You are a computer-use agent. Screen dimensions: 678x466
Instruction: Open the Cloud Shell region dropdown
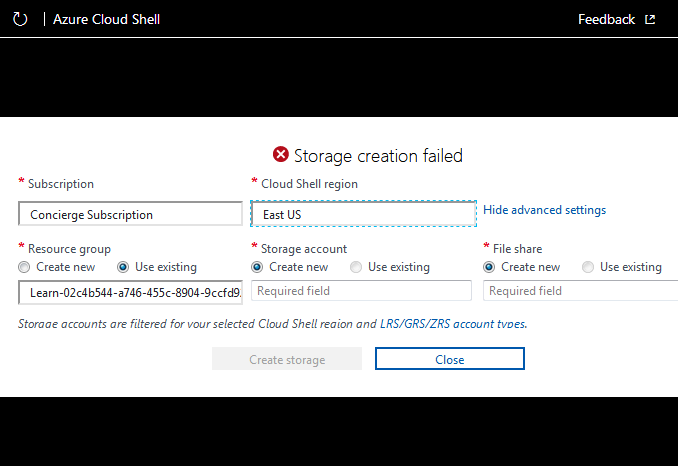(x=363, y=214)
